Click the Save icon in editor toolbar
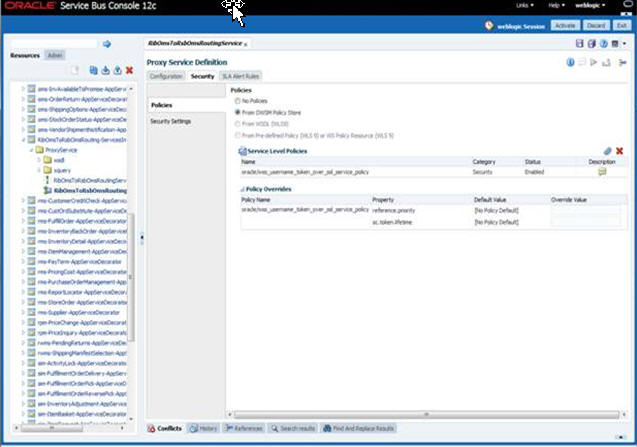 (x=580, y=43)
